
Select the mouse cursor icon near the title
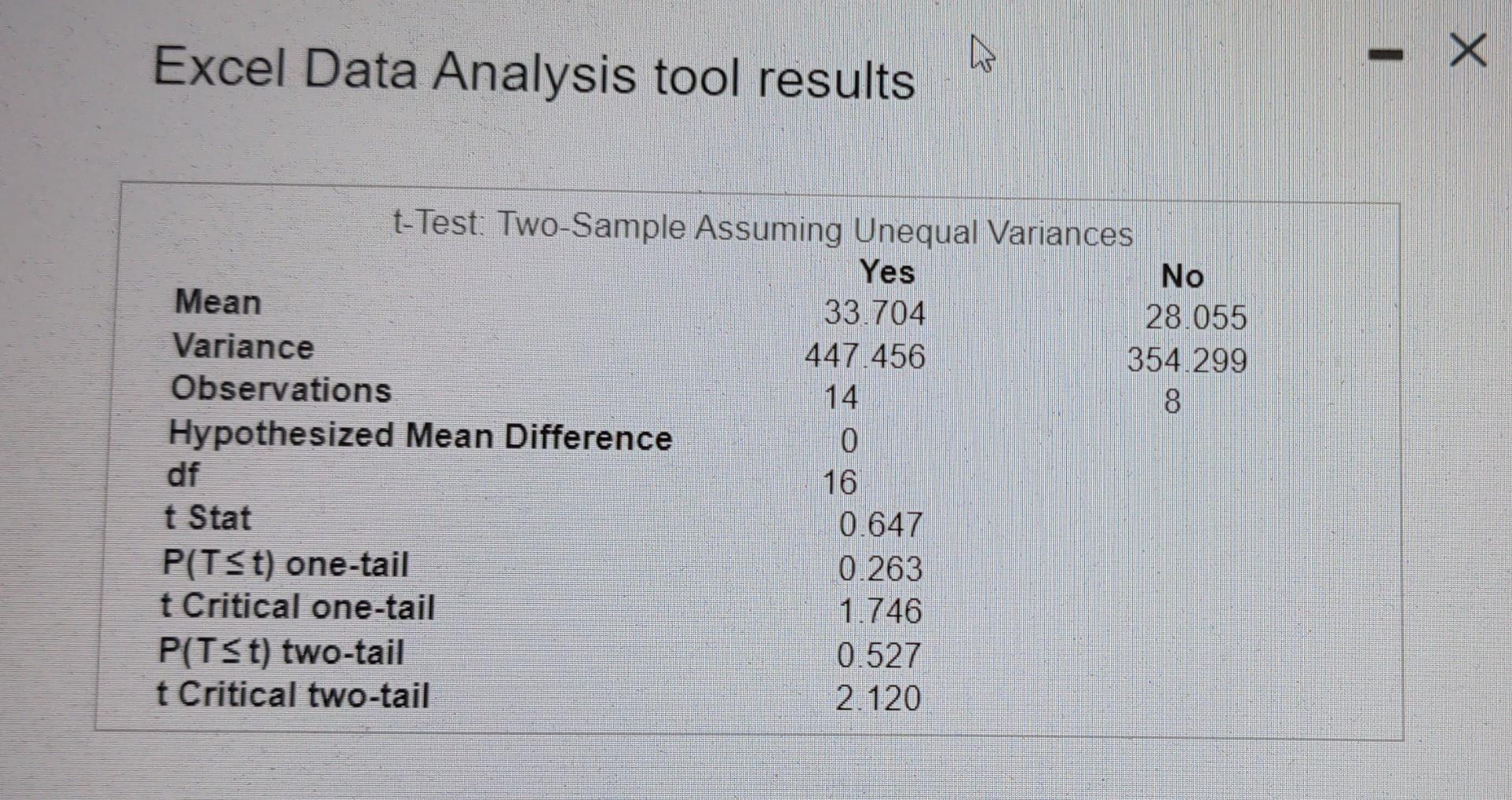pos(981,53)
